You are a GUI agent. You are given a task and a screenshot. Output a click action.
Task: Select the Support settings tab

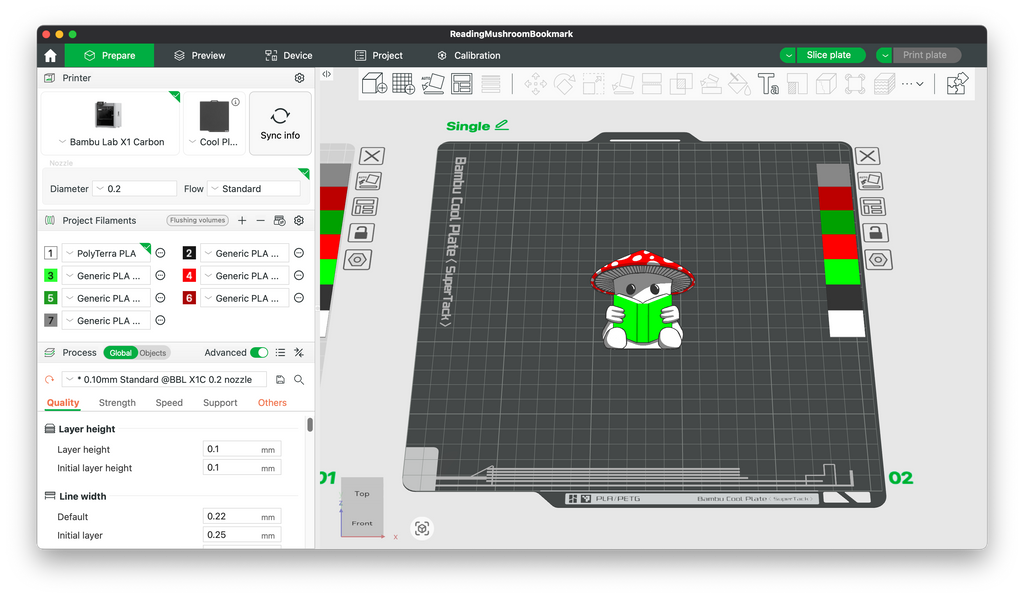220,403
